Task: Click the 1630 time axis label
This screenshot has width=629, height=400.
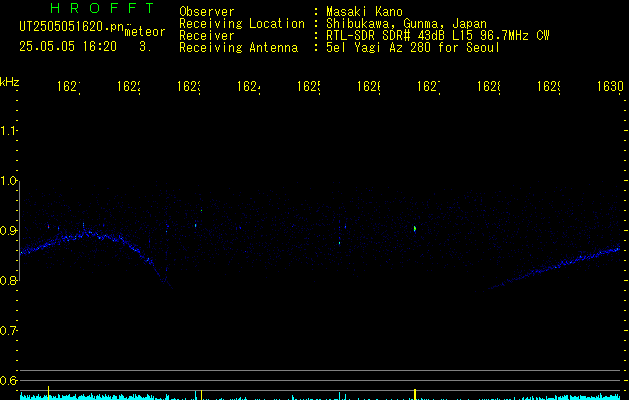Action: [x=610, y=86]
